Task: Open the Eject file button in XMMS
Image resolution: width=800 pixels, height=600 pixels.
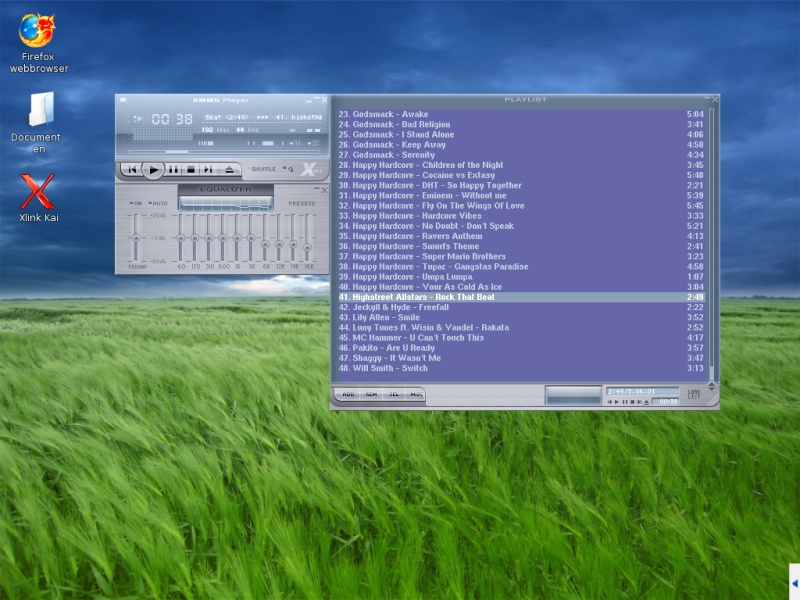Action: 230,169
